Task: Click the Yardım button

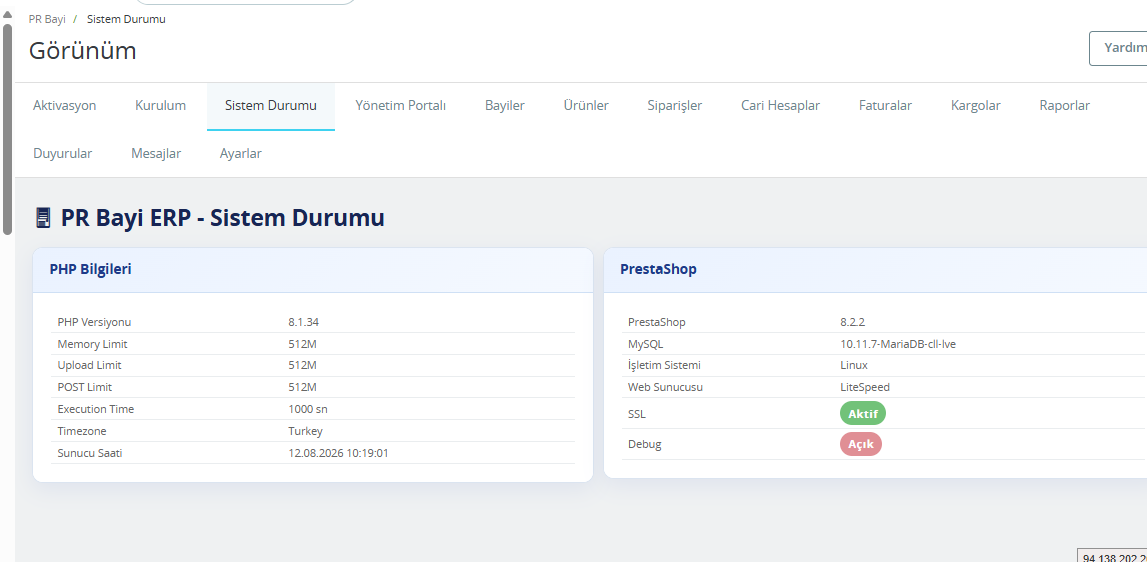Action: [1119, 48]
